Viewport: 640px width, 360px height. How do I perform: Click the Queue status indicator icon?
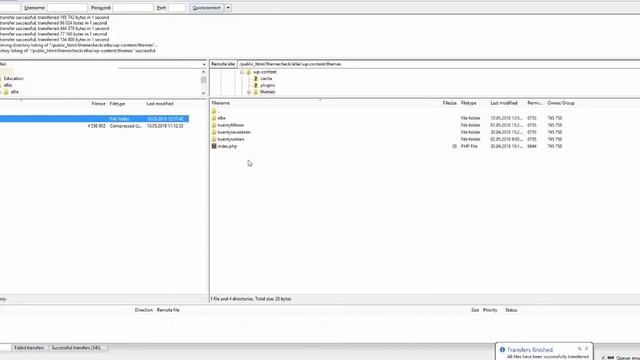[x=611, y=358]
